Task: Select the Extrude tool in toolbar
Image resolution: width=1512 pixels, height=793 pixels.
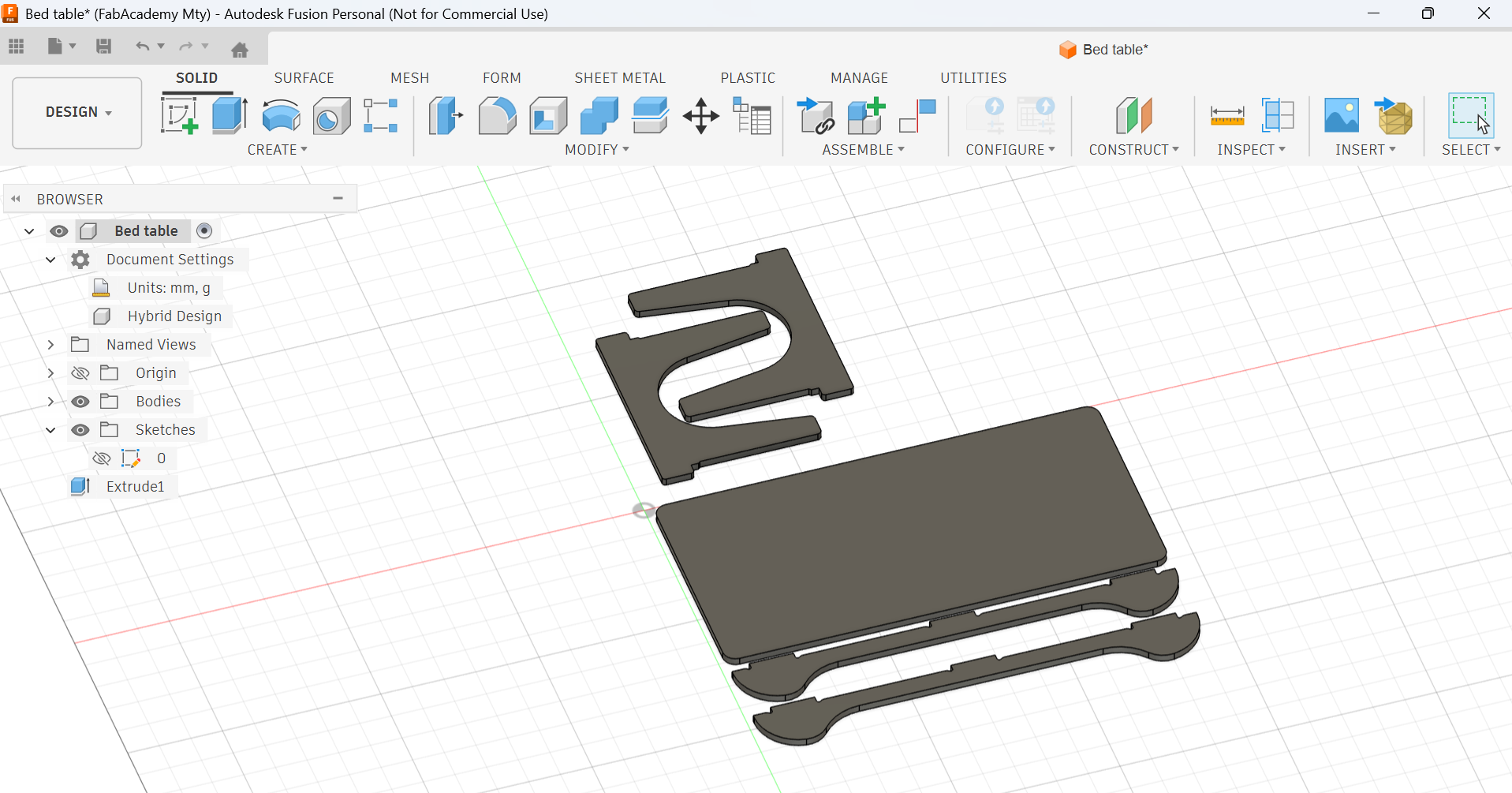Action: point(230,116)
